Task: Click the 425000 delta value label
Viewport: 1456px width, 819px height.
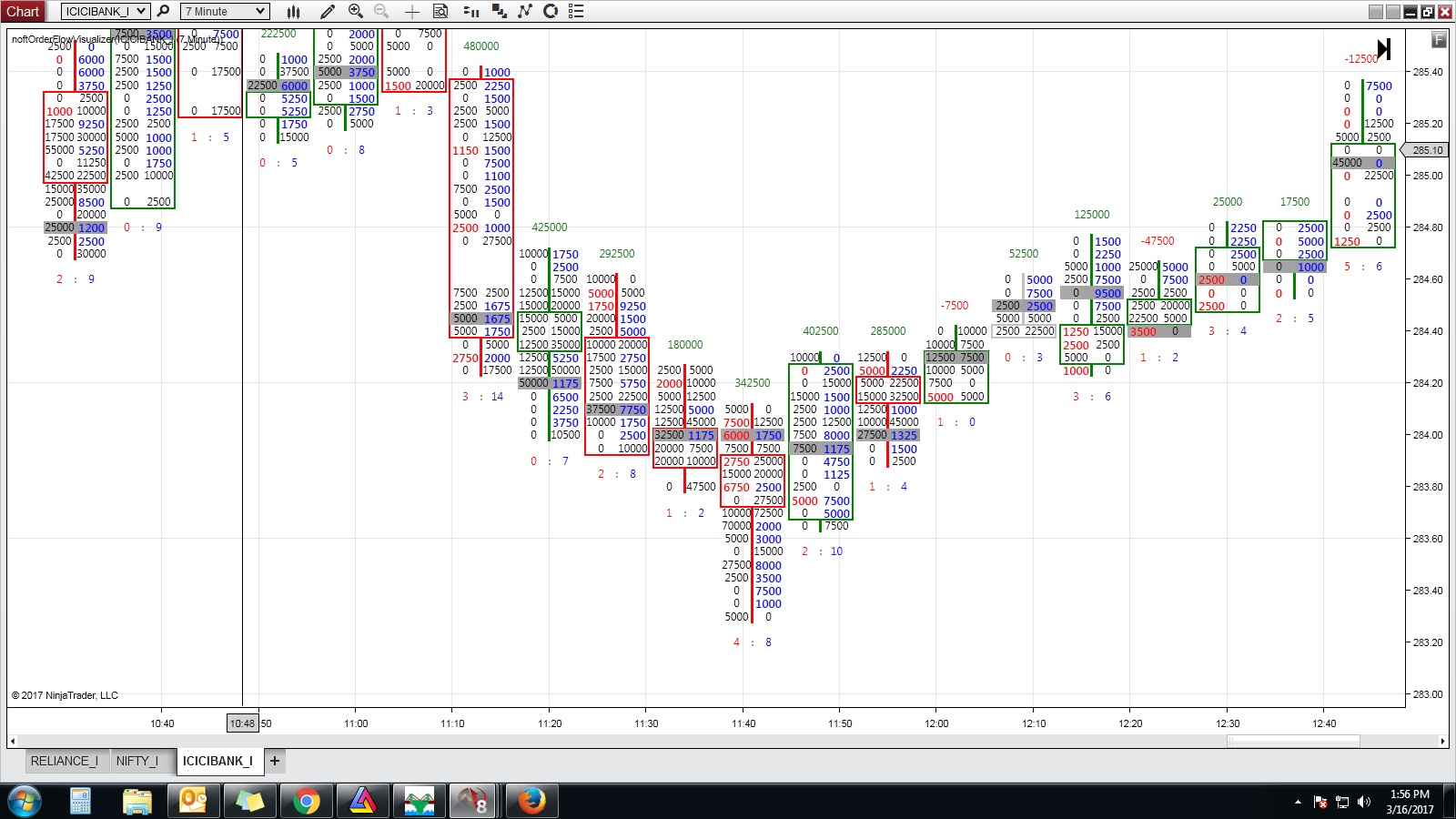Action: [x=550, y=227]
